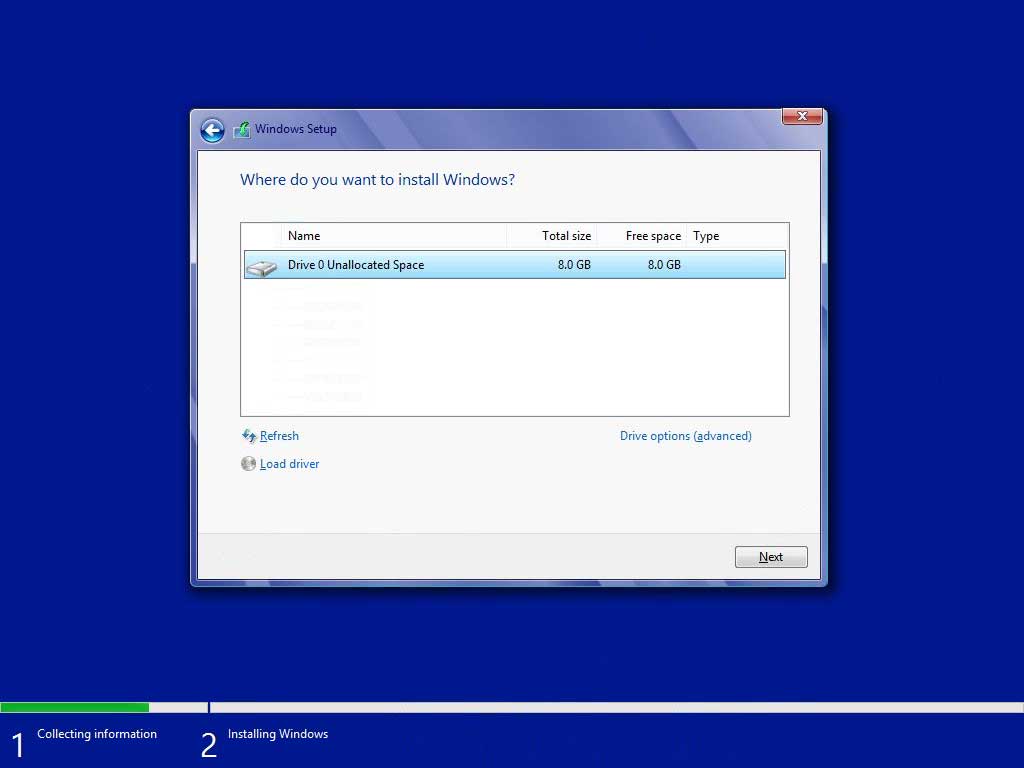Viewport: 1024px width, 768px height.
Task: Click the Next button
Action: (771, 557)
